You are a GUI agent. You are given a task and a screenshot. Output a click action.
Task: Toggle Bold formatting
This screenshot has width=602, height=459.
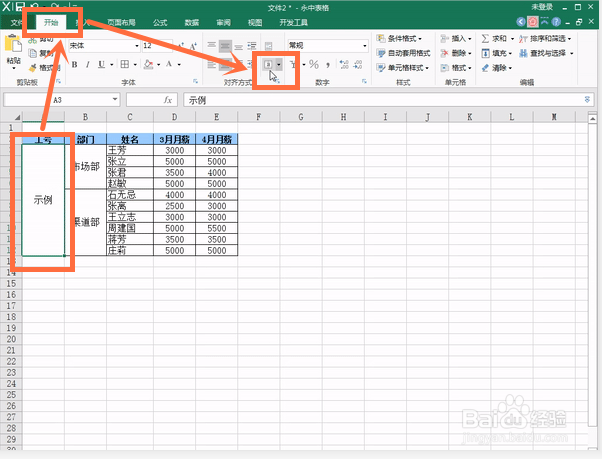(74, 64)
